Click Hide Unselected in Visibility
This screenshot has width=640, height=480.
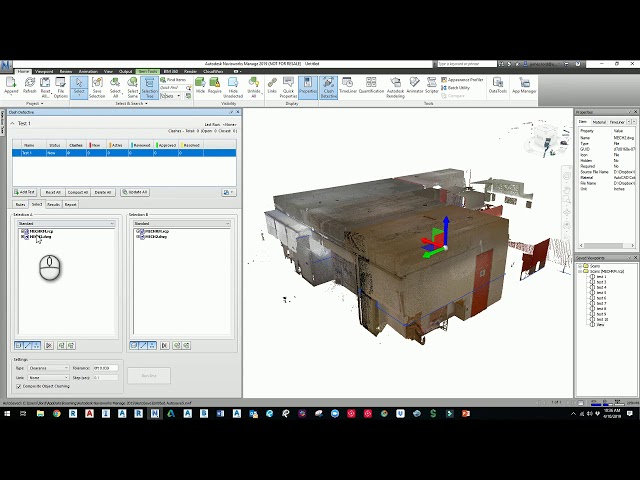pyautogui.click(x=233, y=87)
